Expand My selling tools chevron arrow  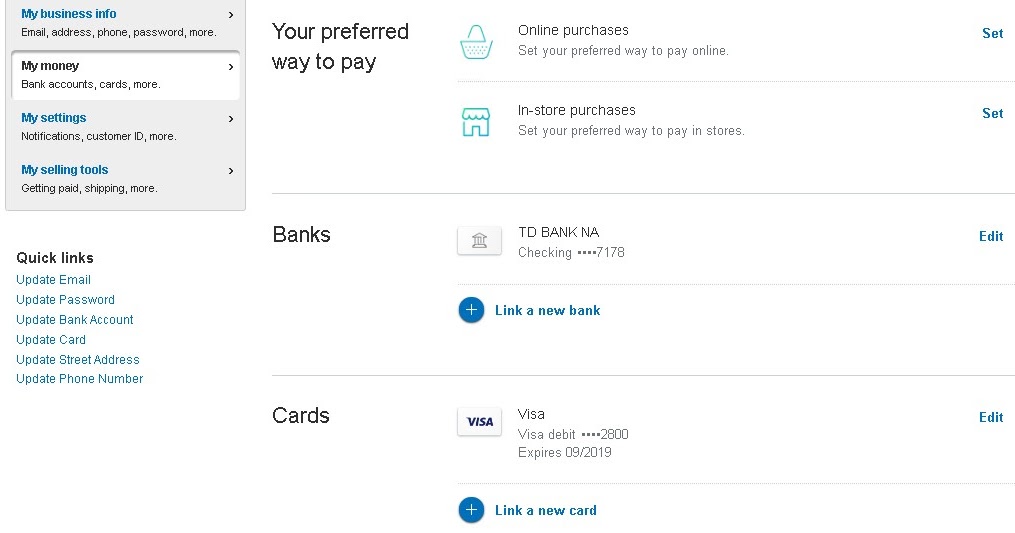click(x=231, y=171)
